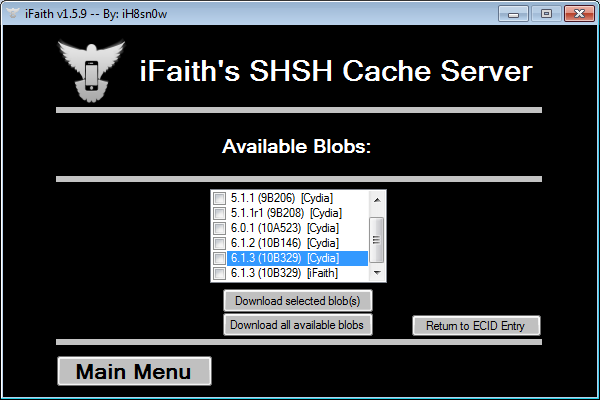Screen dimensions: 600x401
Task: Click the app icon in the title bar
Action: click(x=13, y=14)
